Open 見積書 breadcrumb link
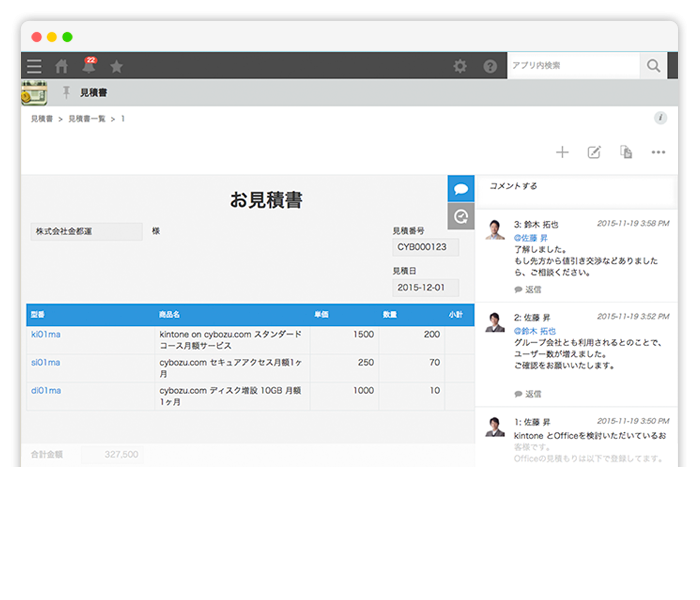Image resolution: width=700 pixels, height=600 pixels. [42, 119]
